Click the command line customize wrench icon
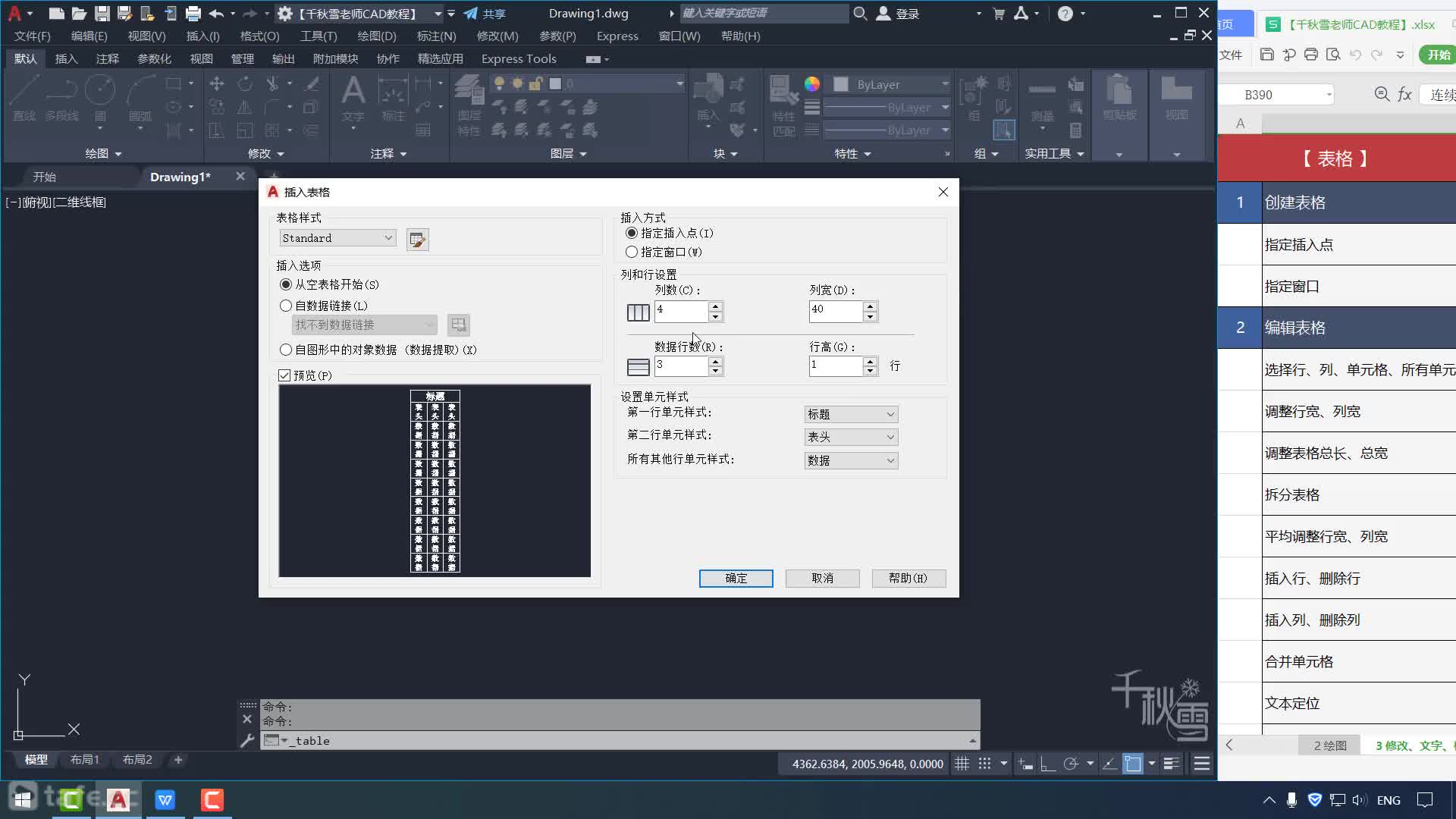 click(x=246, y=741)
